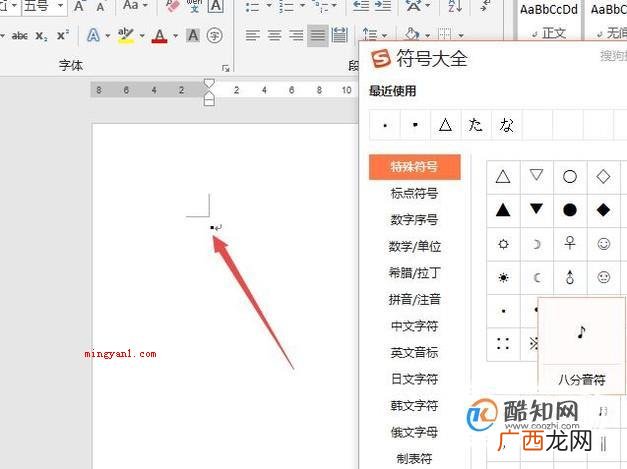Insert recently used △ symbol
The width and height of the screenshot is (627, 469).
(x=445, y=125)
